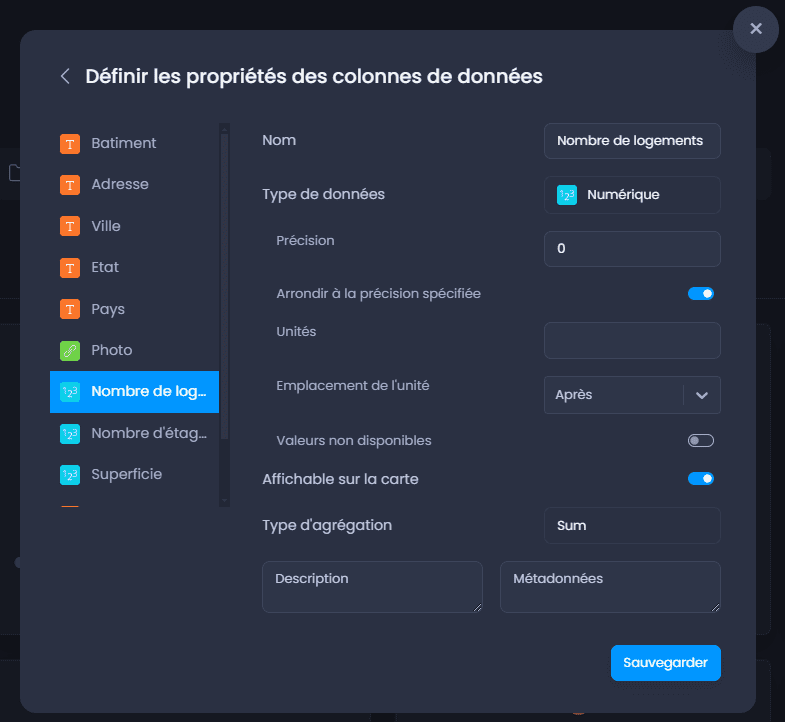
Task: Choose the Pays column
Action: pyautogui.click(x=134, y=309)
